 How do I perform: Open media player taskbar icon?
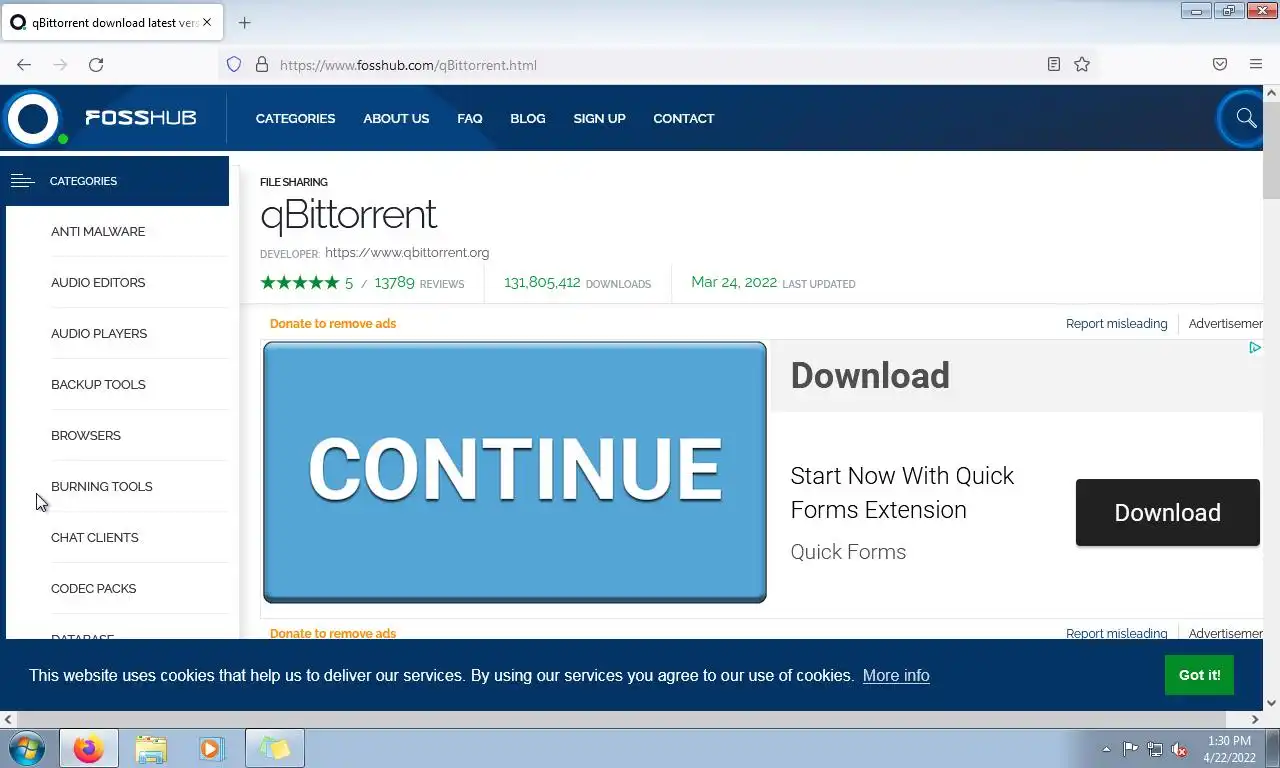[x=211, y=749]
